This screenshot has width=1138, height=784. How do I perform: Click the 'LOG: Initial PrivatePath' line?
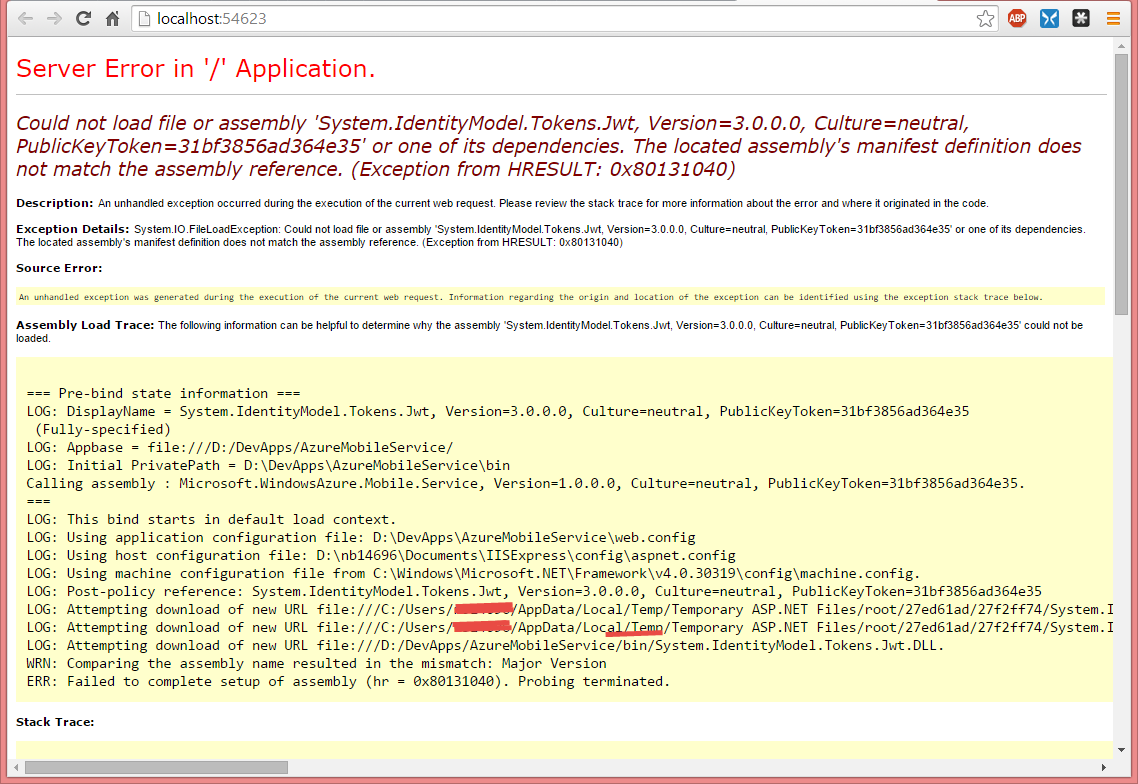click(x=268, y=465)
